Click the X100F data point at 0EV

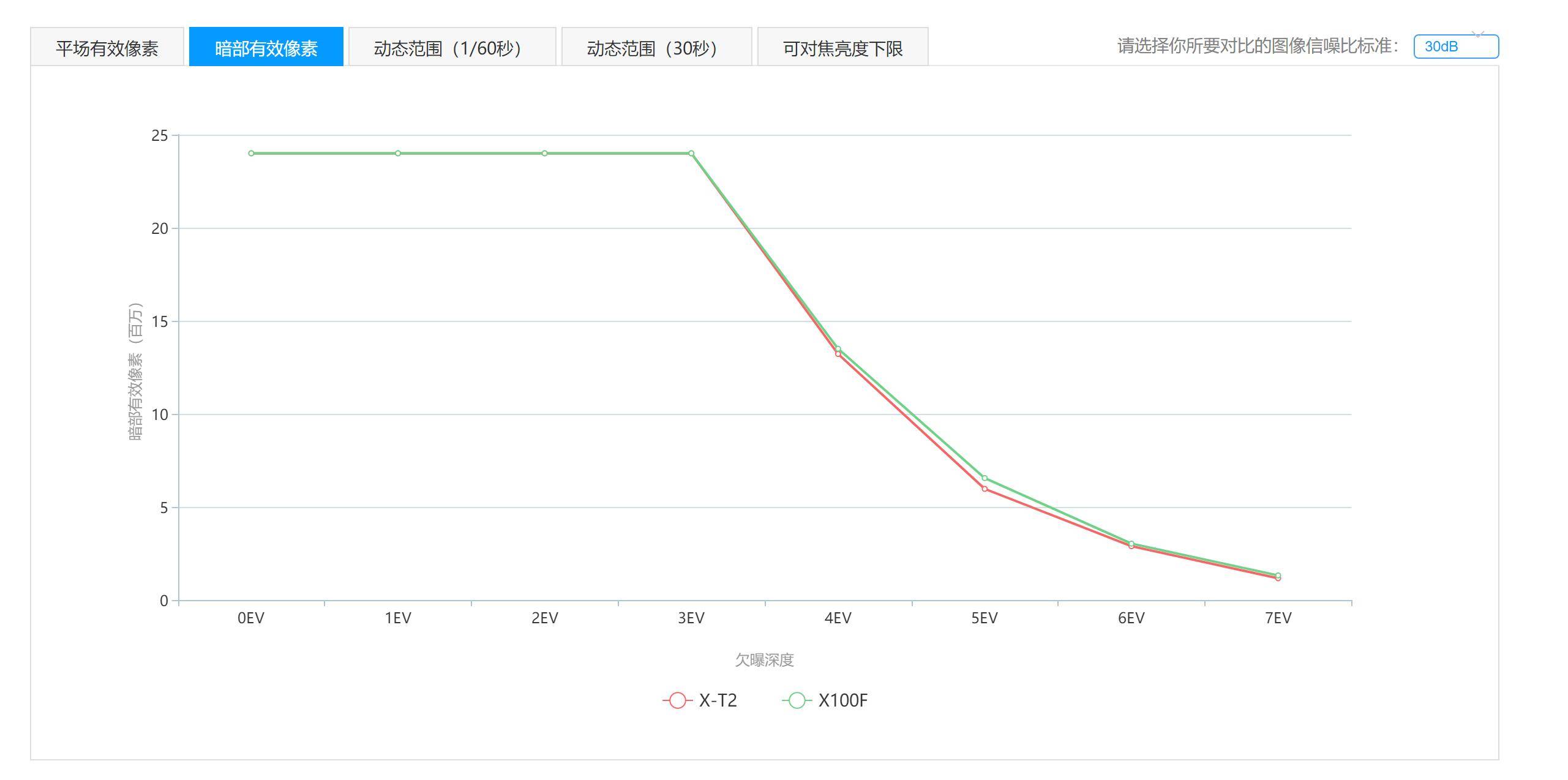pos(251,153)
